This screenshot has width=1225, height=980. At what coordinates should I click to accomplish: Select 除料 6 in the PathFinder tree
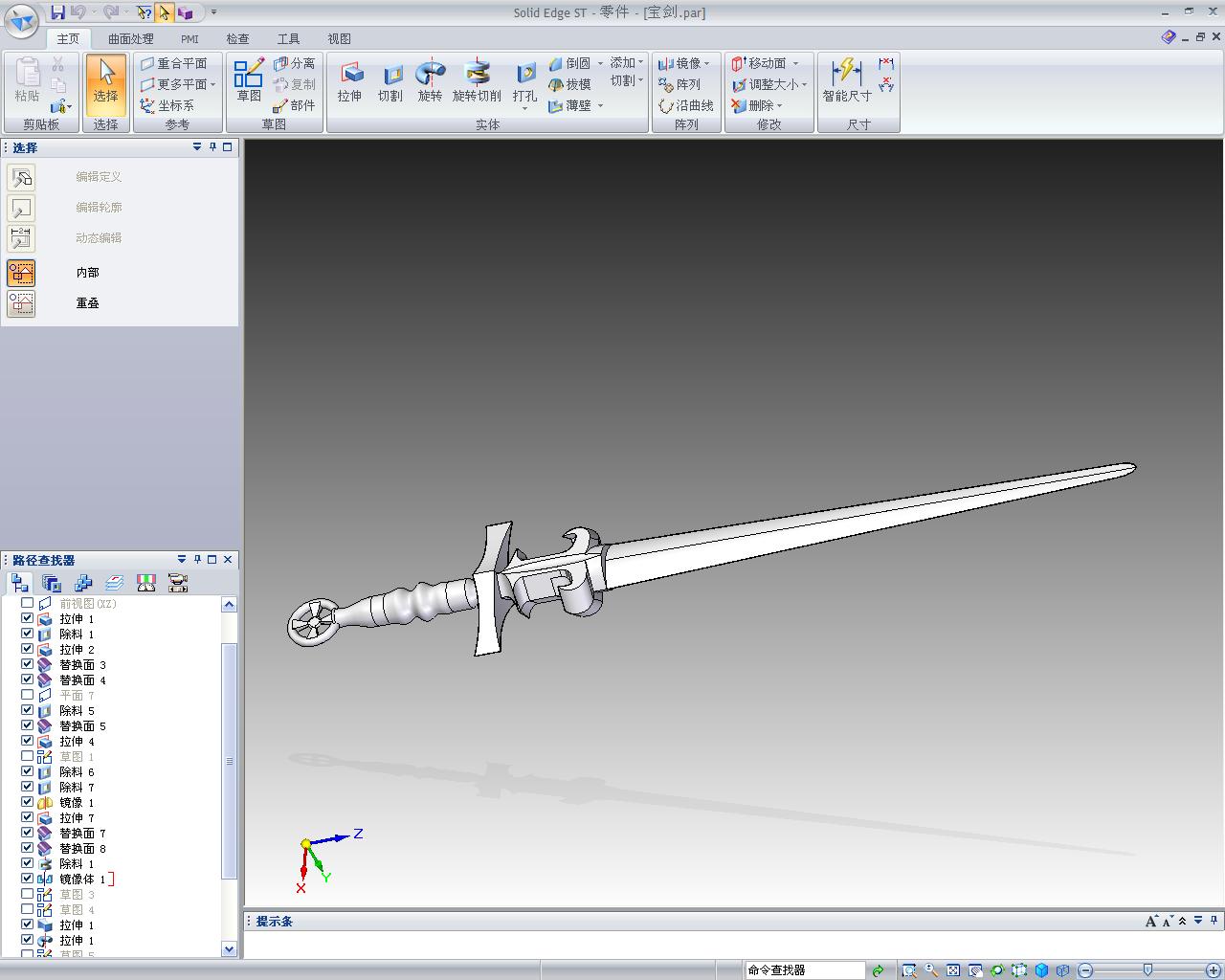tap(77, 771)
